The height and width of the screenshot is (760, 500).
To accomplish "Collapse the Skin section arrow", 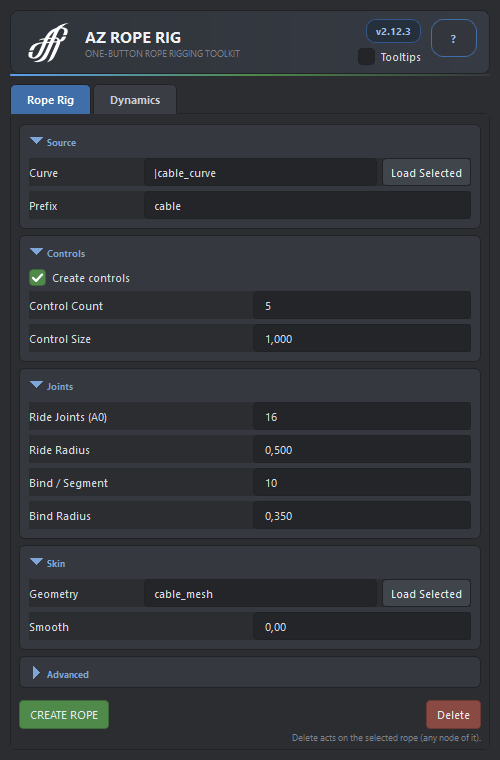I will [x=36, y=562].
